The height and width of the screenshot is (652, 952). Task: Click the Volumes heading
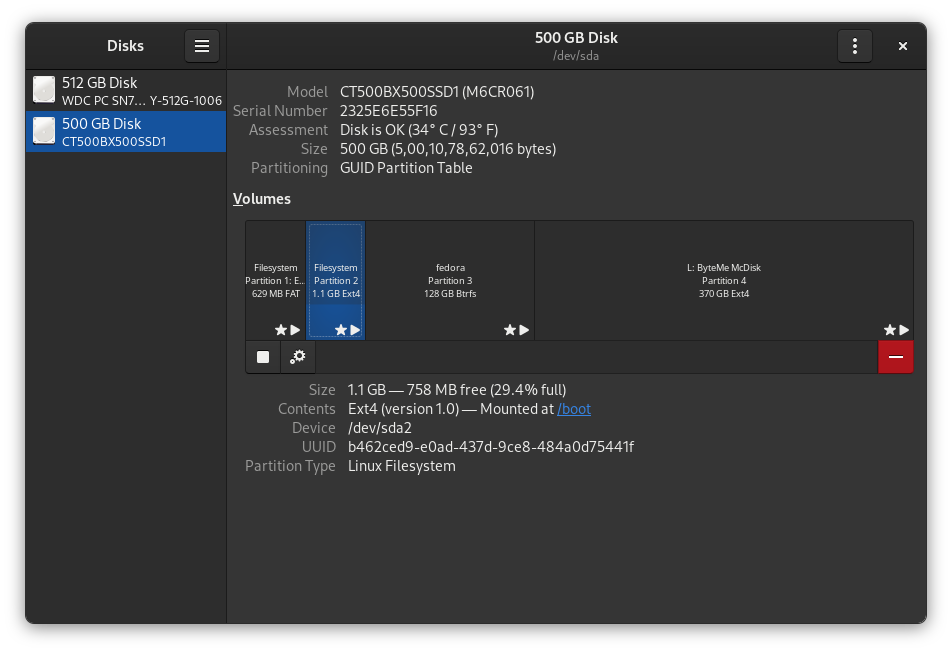click(262, 199)
